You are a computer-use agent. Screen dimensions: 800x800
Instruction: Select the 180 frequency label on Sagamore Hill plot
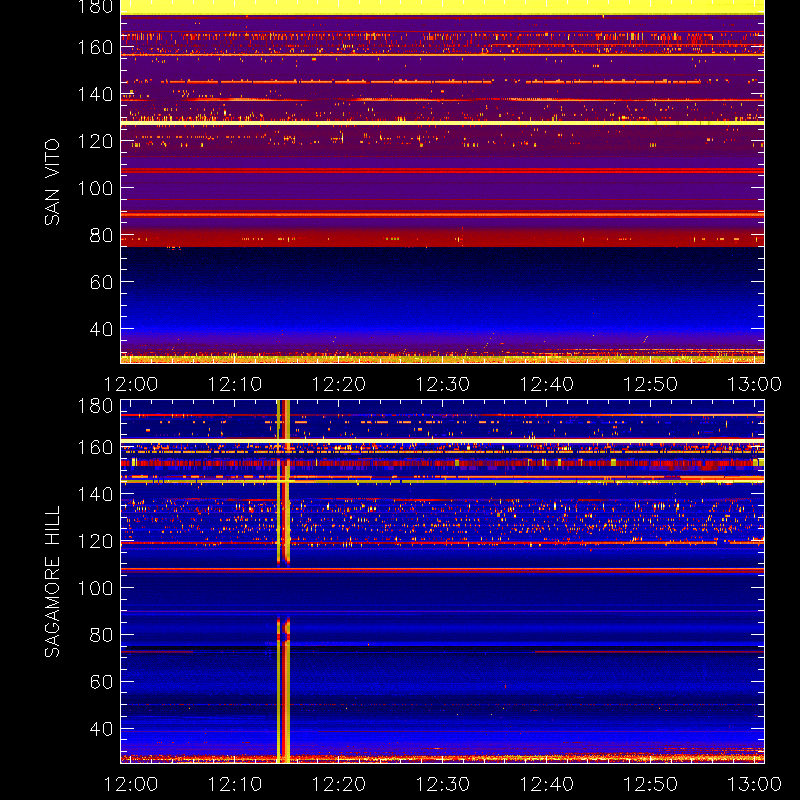(95, 406)
